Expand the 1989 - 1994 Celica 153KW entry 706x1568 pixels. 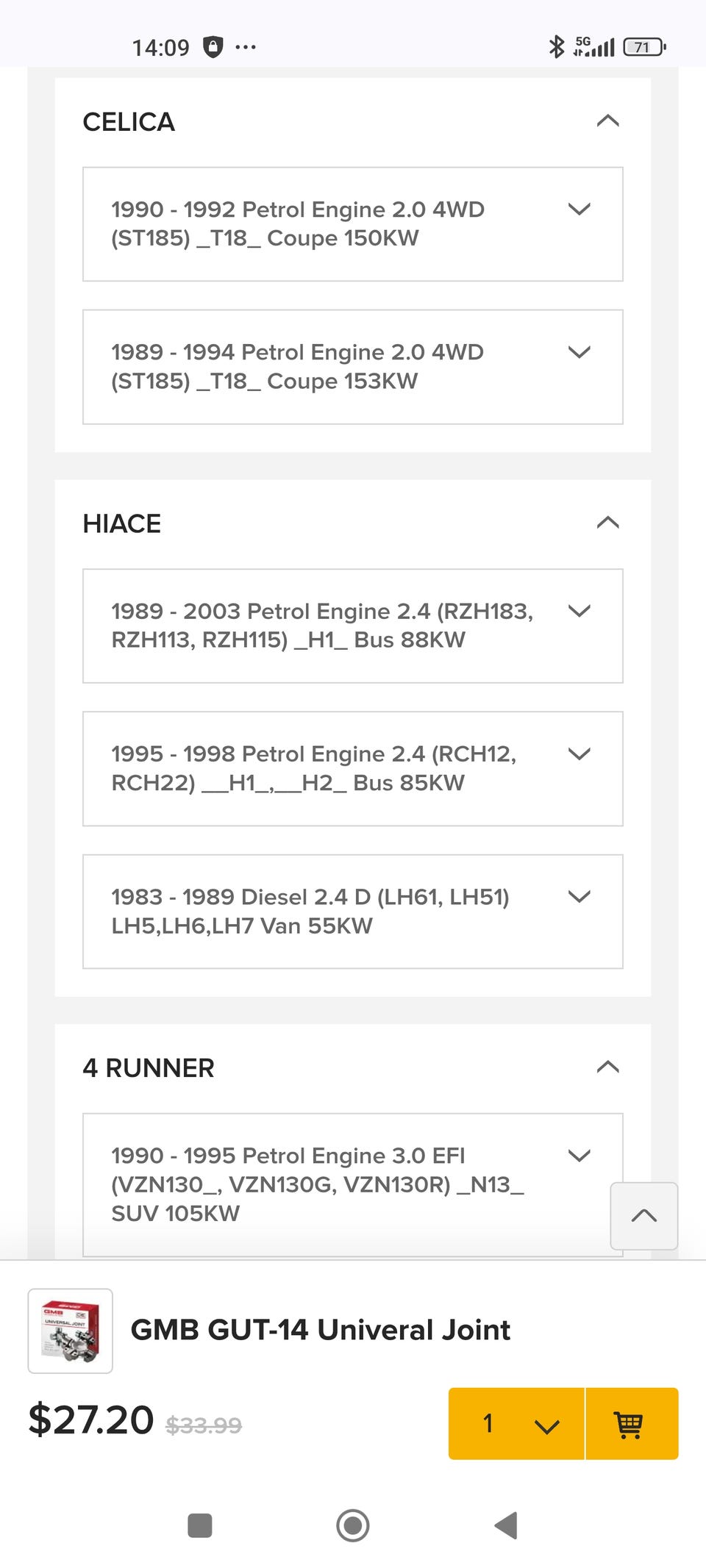tap(580, 352)
